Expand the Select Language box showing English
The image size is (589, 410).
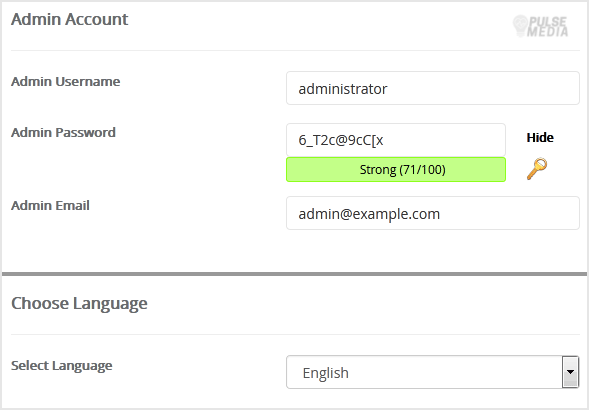pos(432,372)
